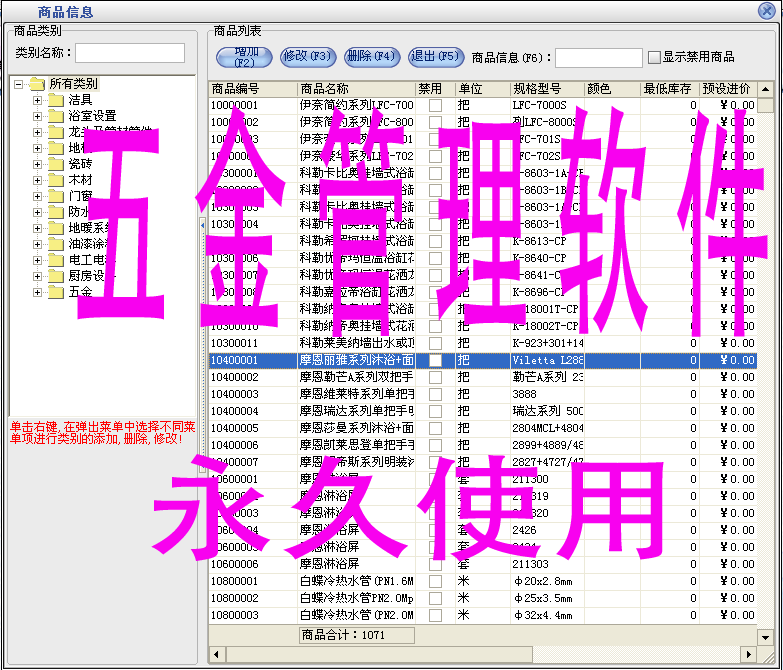Click the panel splitter collapse arrow
The height and width of the screenshot is (670, 783).
202,226
